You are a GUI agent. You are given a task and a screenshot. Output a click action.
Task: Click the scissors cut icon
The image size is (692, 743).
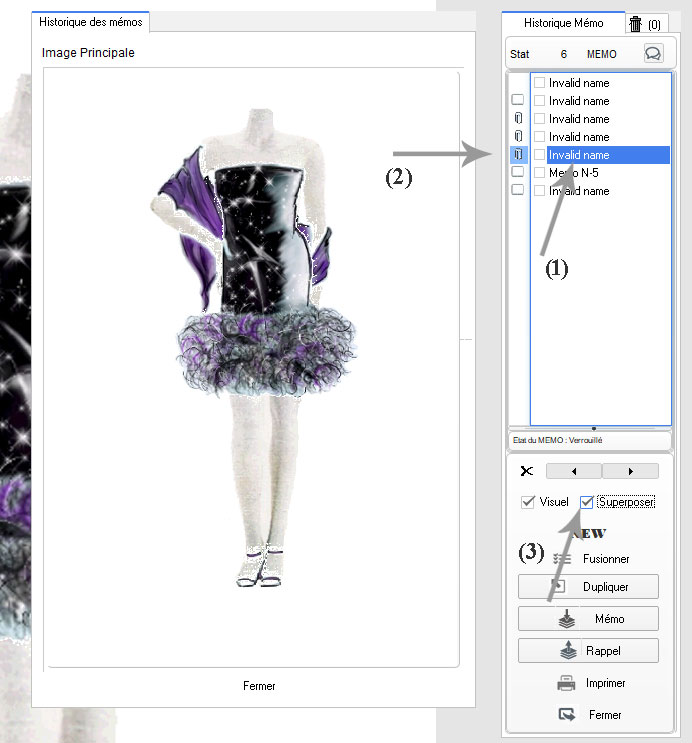527,470
